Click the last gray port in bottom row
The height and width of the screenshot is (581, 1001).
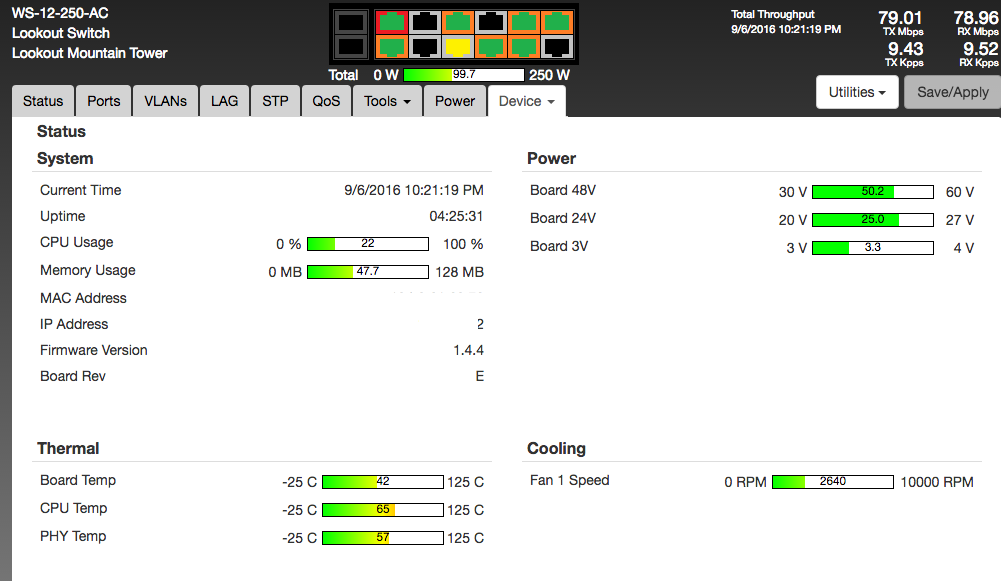pyautogui.click(x=557, y=46)
